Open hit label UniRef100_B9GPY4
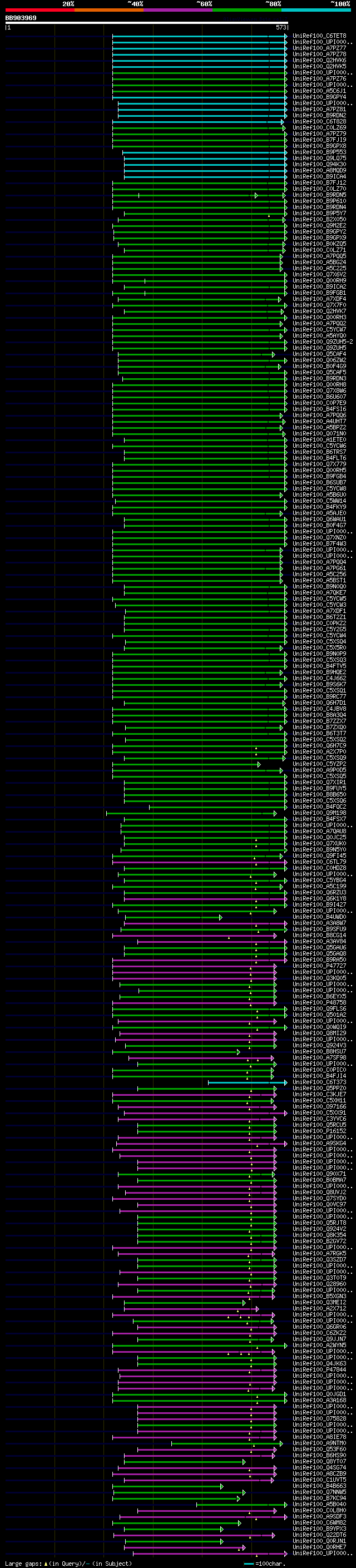The height and width of the screenshot is (1568, 356). coord(319,97)
